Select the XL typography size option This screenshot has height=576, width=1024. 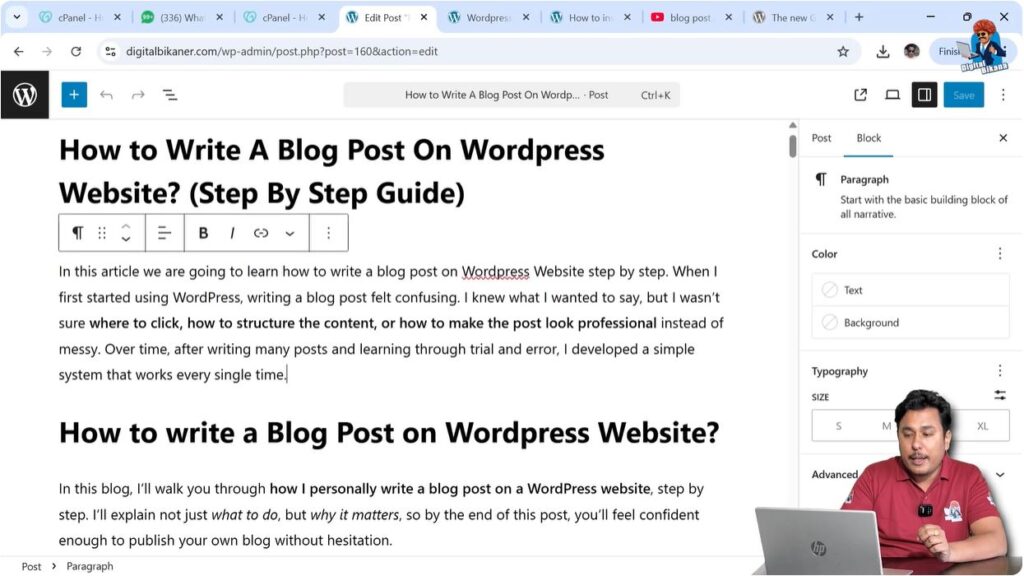pyautogui.click(x=983, y=425)
